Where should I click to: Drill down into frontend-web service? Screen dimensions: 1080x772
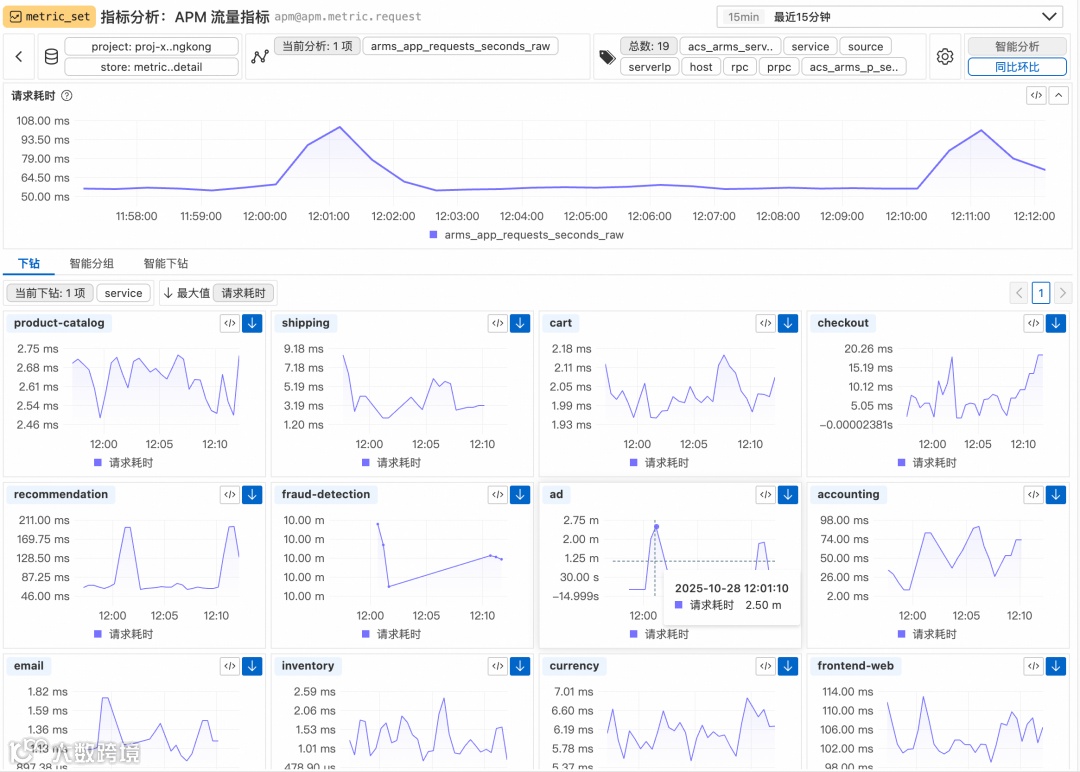(1056, 666)
